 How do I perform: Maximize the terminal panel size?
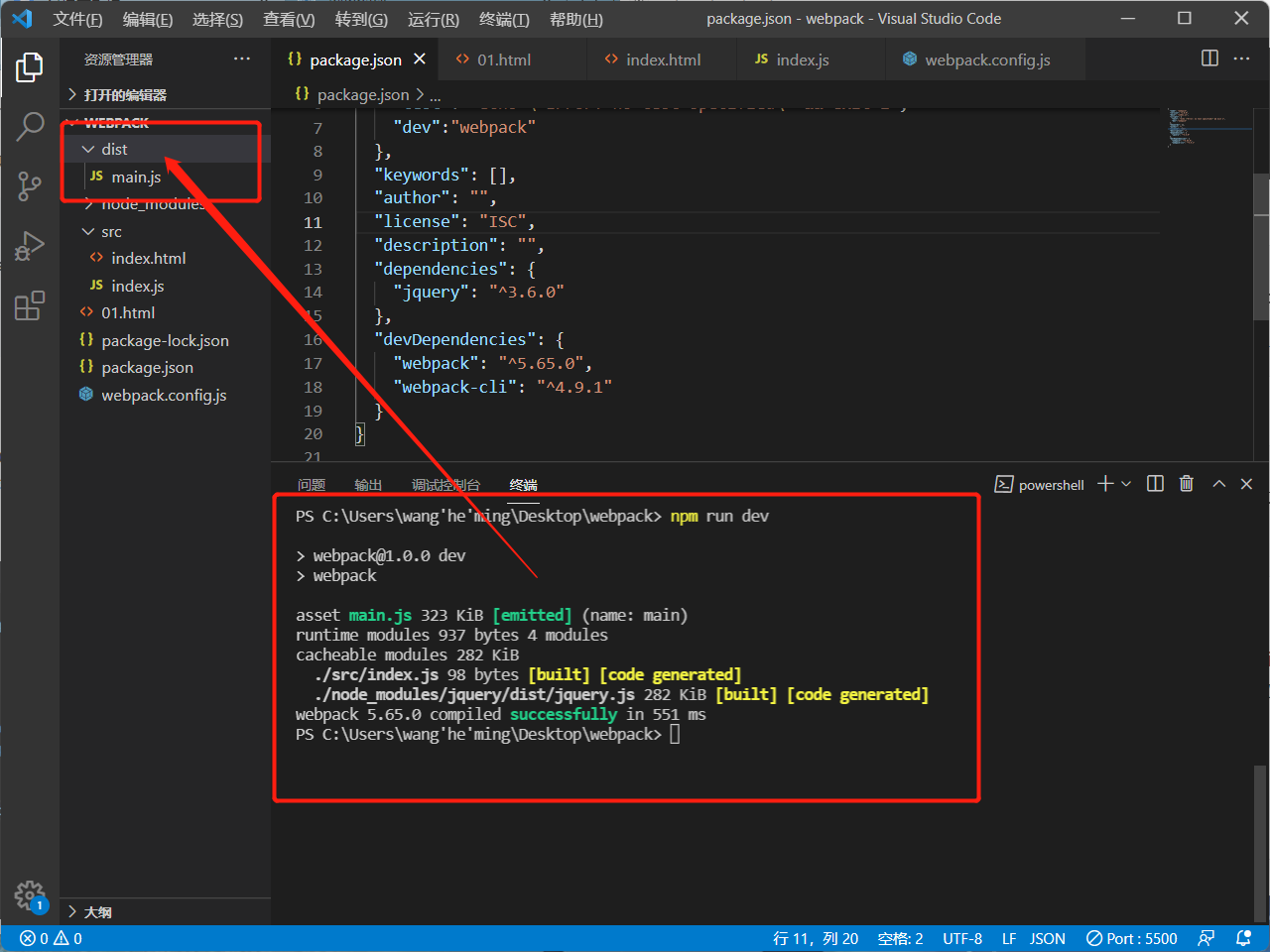(x=1218, y=484)
